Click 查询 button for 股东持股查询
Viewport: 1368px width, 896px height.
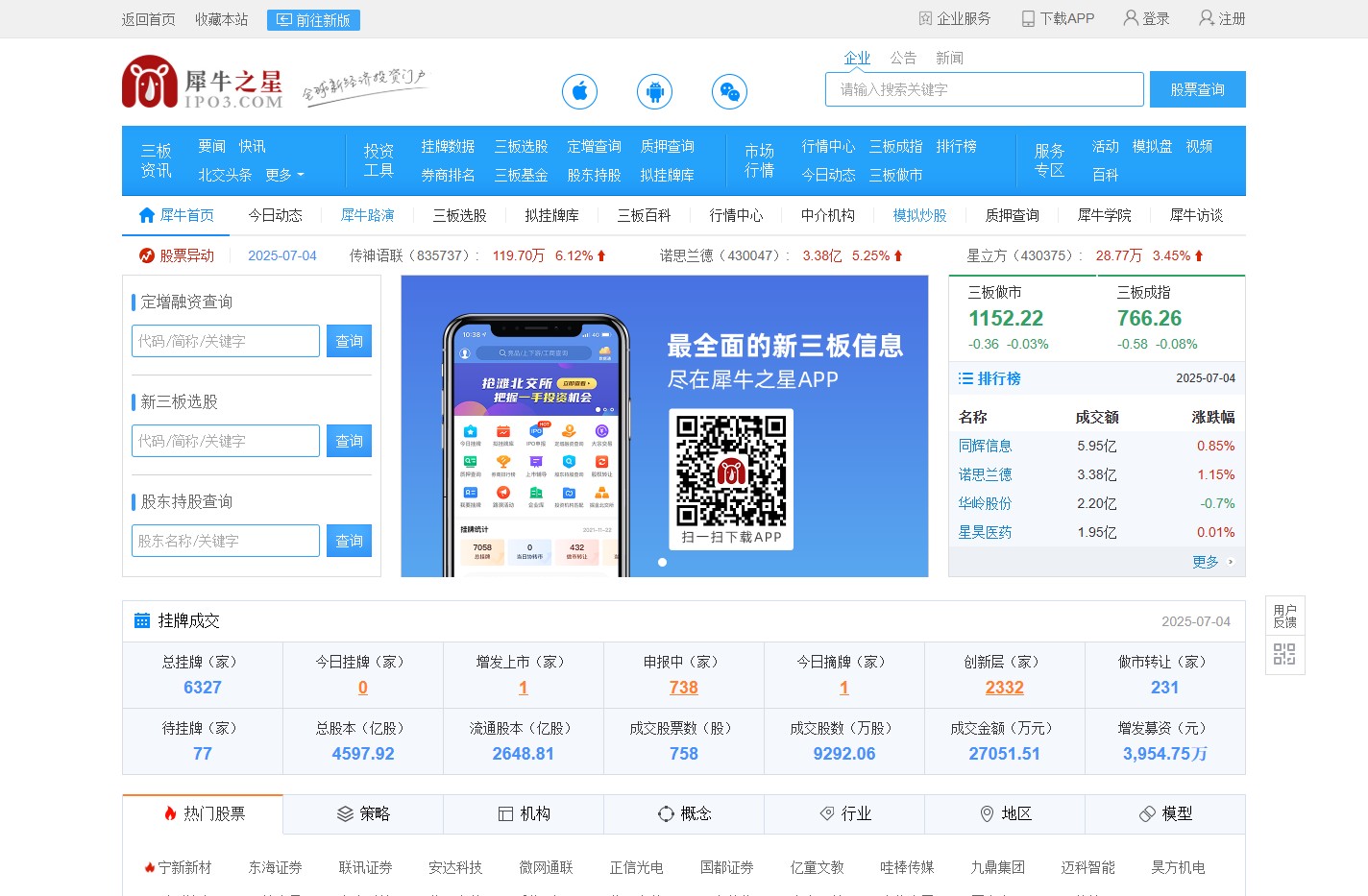click(349, 541)
